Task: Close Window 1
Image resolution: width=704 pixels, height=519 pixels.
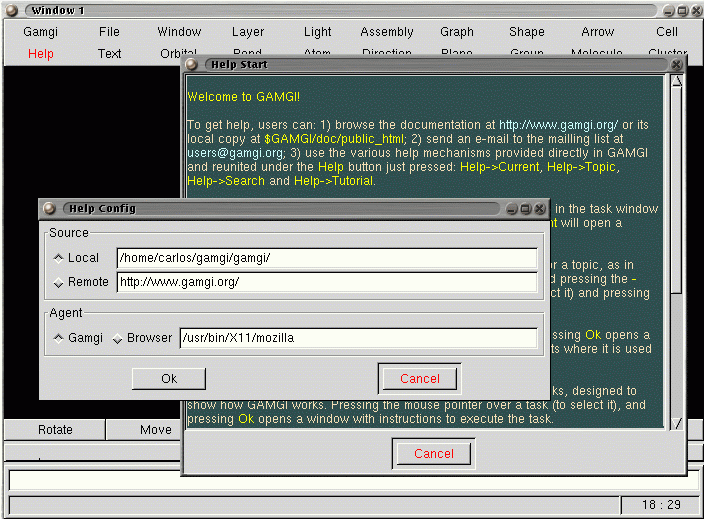Action: pos(697,11)
